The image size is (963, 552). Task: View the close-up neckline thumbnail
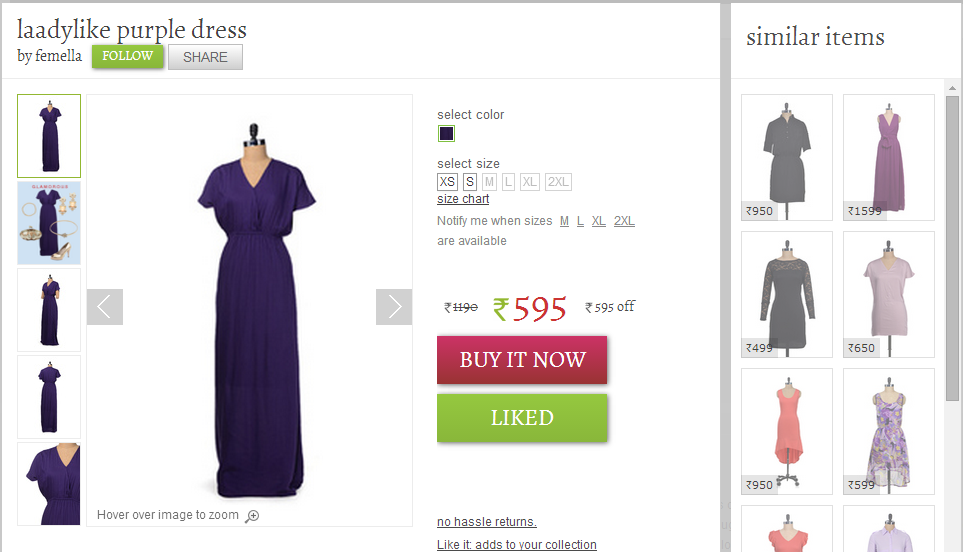click(49, 484)
